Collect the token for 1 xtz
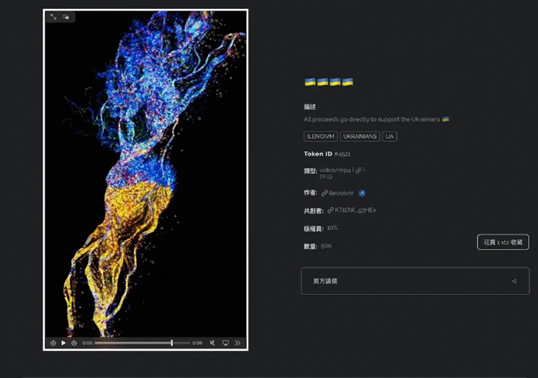The width and height of the screenshot is (538, 378). point(503,242)
